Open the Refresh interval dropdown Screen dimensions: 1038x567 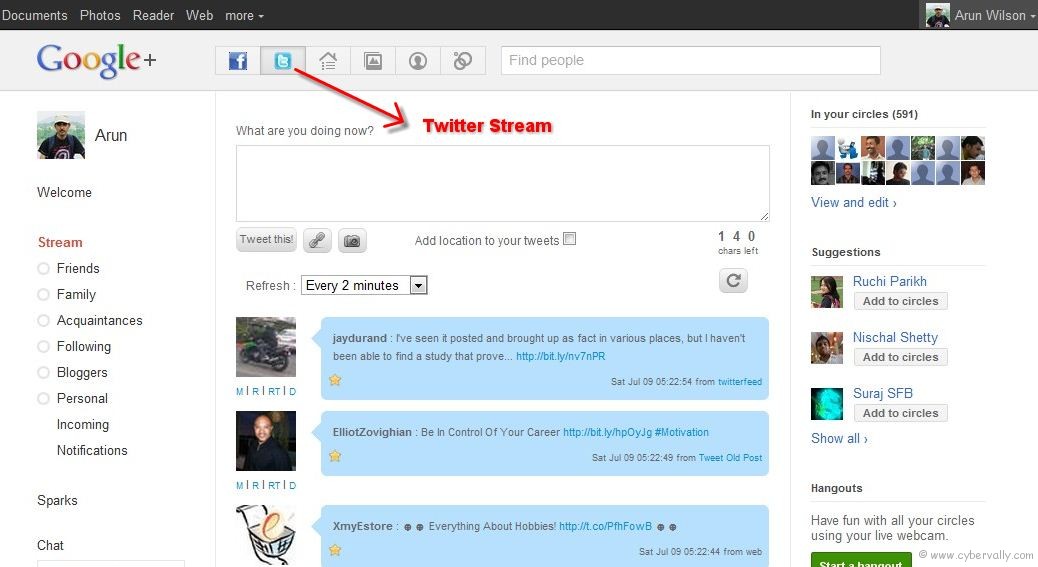point(364,285)
